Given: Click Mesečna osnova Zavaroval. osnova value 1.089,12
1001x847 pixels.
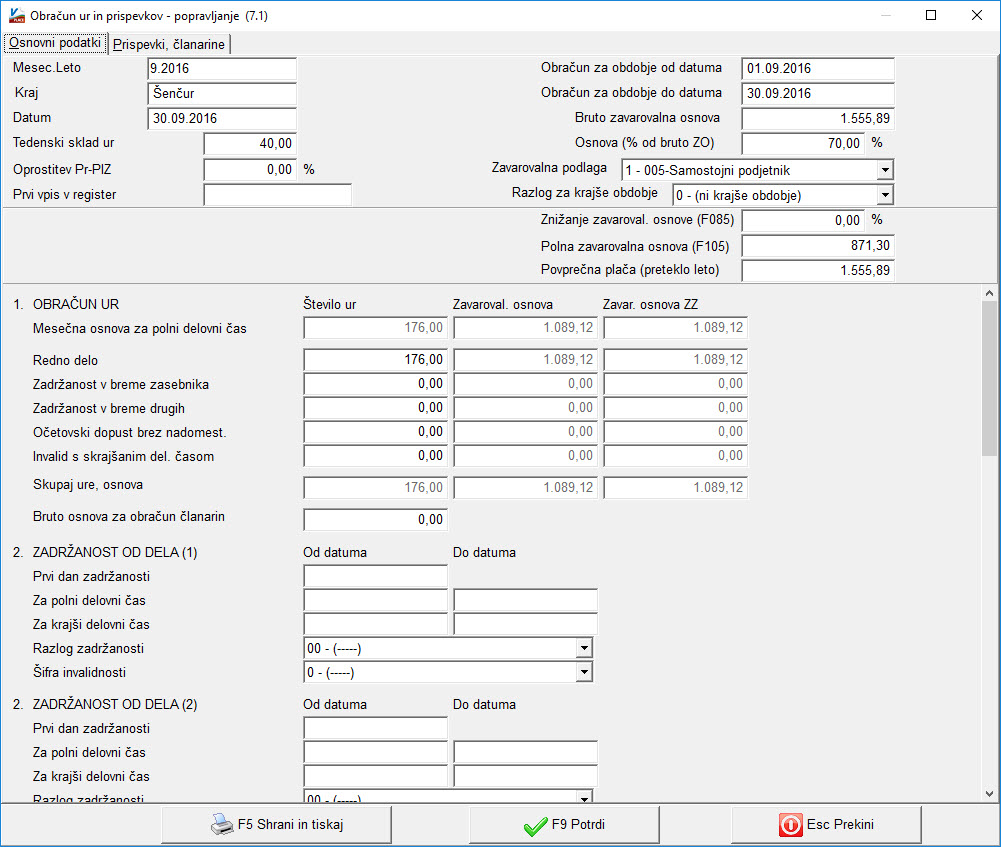Looking at the screenshot, I should 525,327.
